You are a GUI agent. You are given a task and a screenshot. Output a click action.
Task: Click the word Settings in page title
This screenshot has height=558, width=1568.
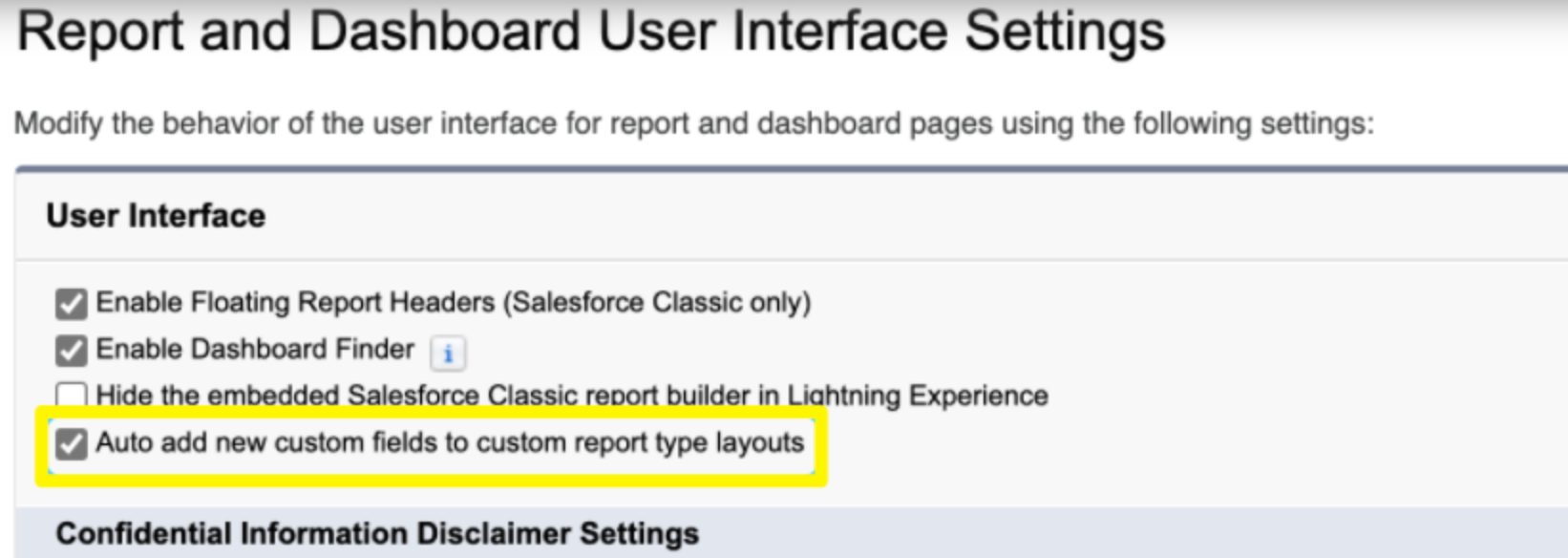coord(1065,32)
